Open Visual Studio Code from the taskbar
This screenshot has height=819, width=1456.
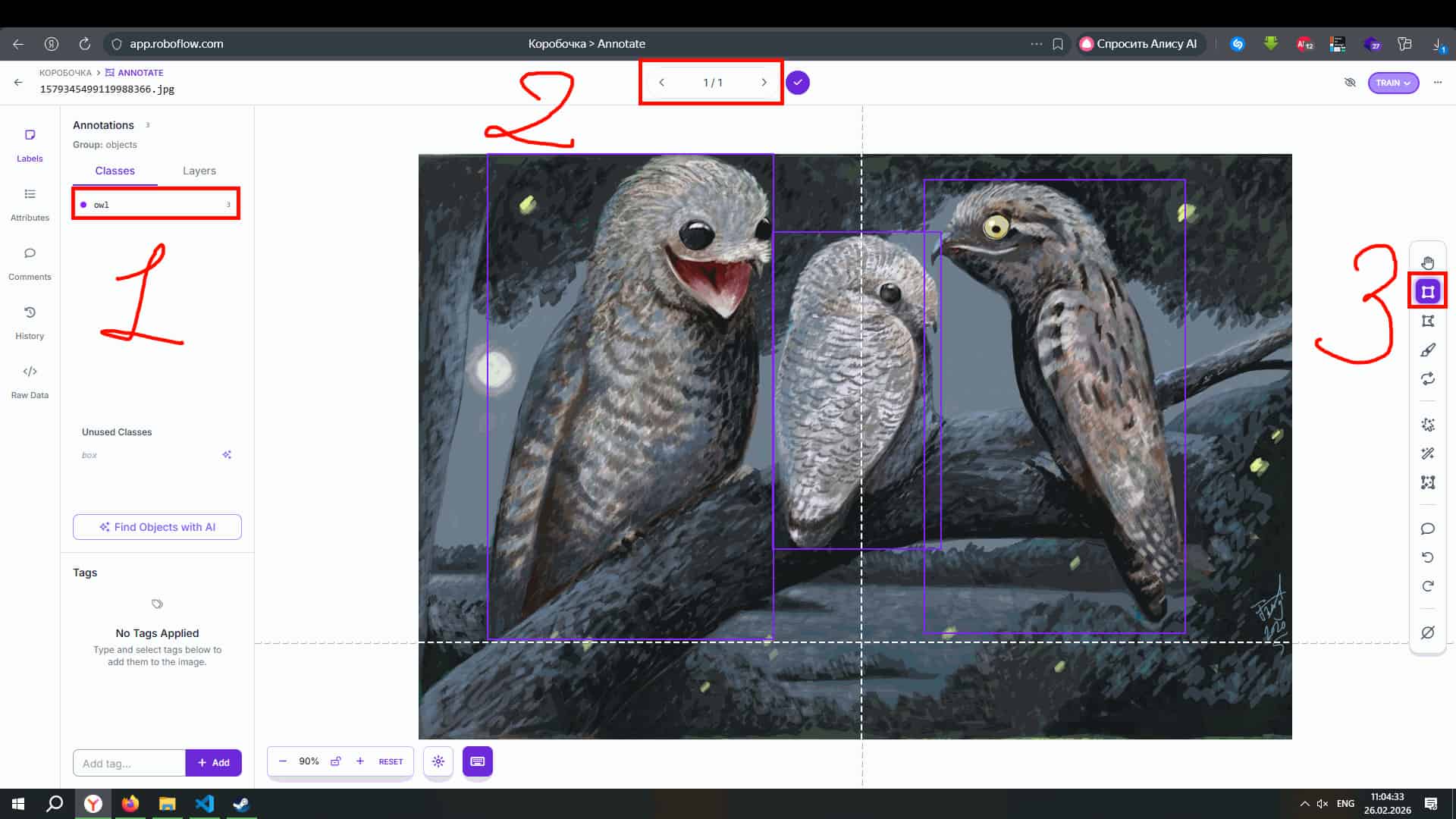click(205, 804)
